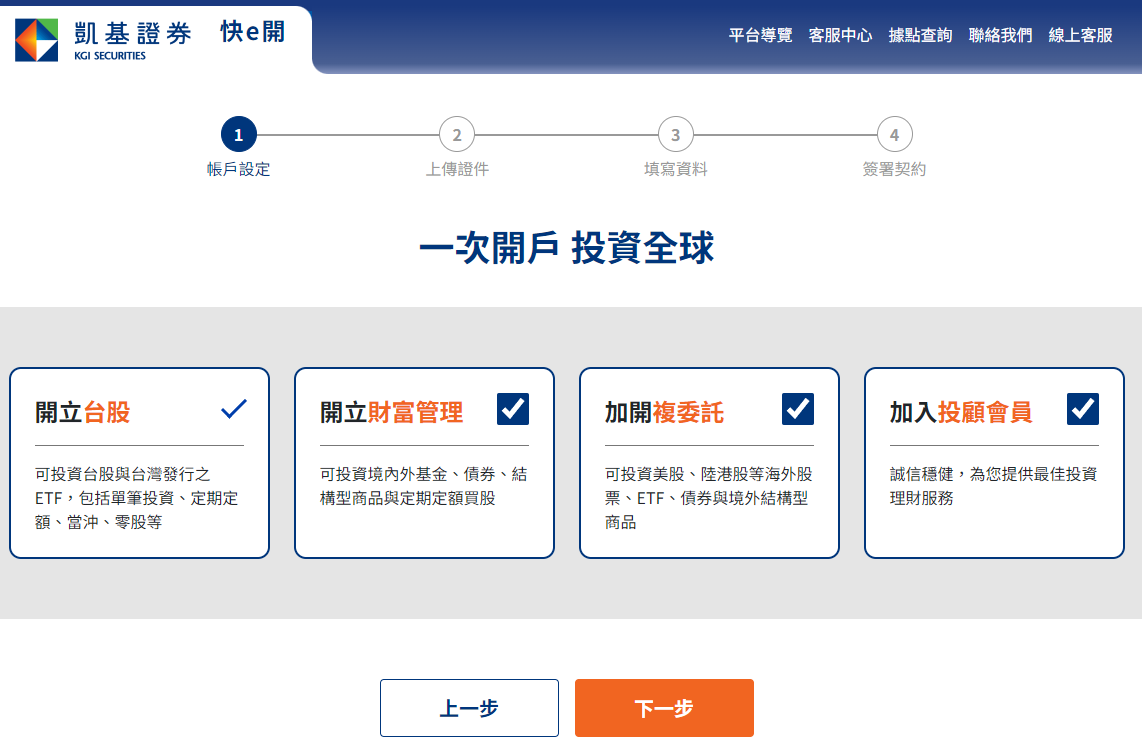The image size is (1142, 750).
Task: Select step 2 circle 上傳證件
Action: coord(457,134)
